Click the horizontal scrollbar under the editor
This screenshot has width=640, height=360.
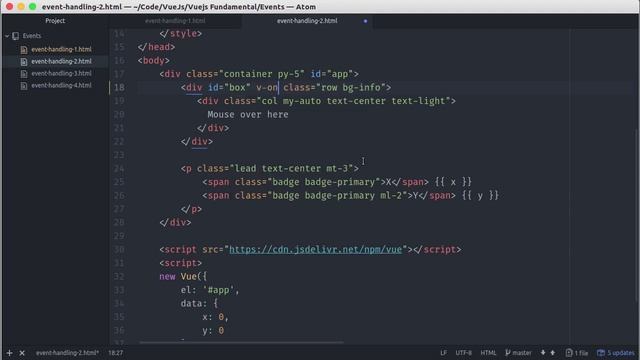click(241, 342)
